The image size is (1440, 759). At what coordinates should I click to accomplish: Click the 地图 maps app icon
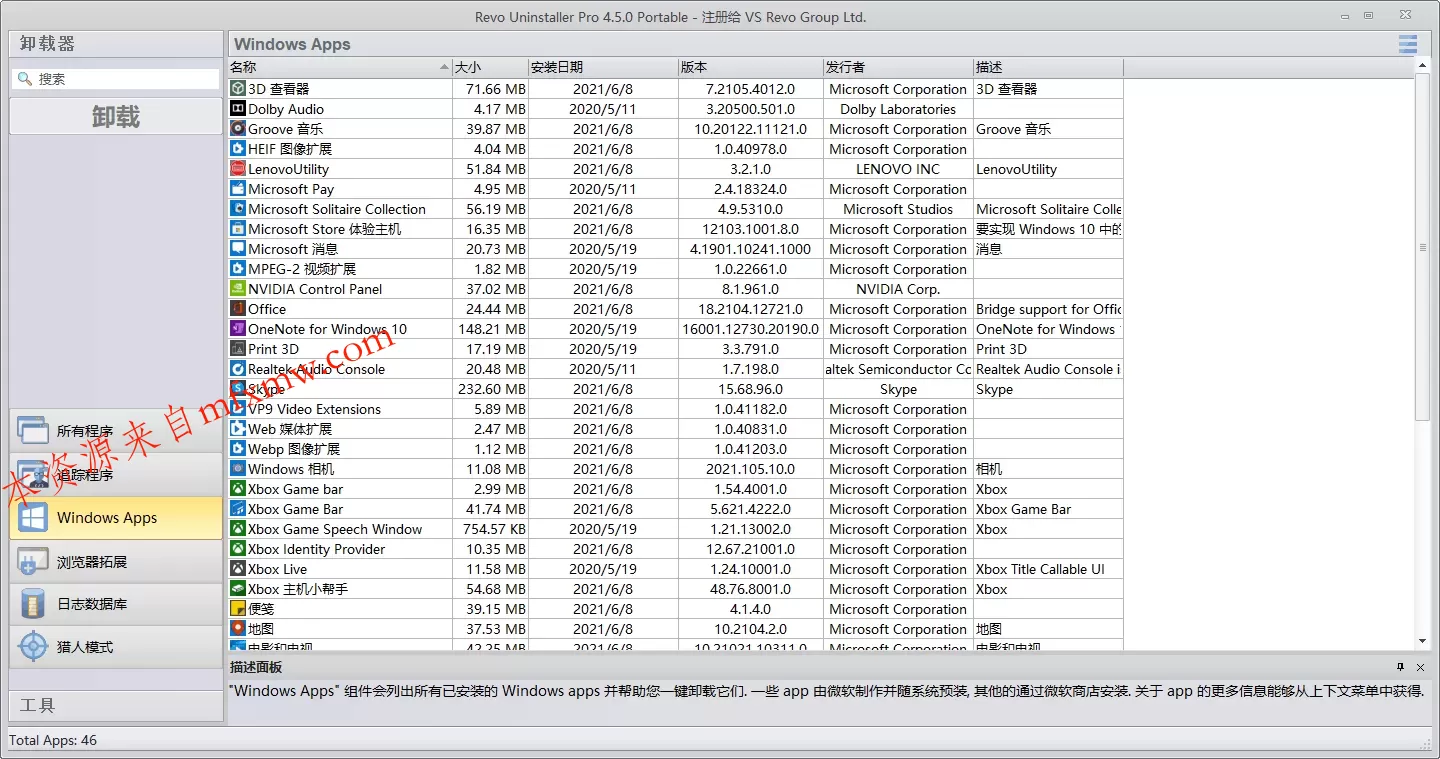(x=238, y=629)
